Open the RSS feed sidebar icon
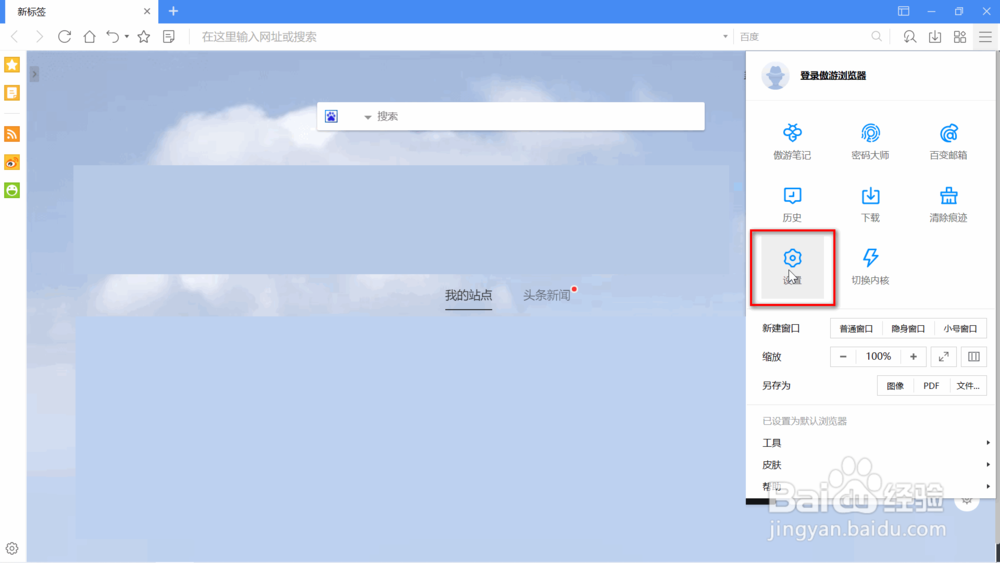Image resolution: width=1000 pixels, height=563 pixels. pyautogui.click(x=12, y=134)
